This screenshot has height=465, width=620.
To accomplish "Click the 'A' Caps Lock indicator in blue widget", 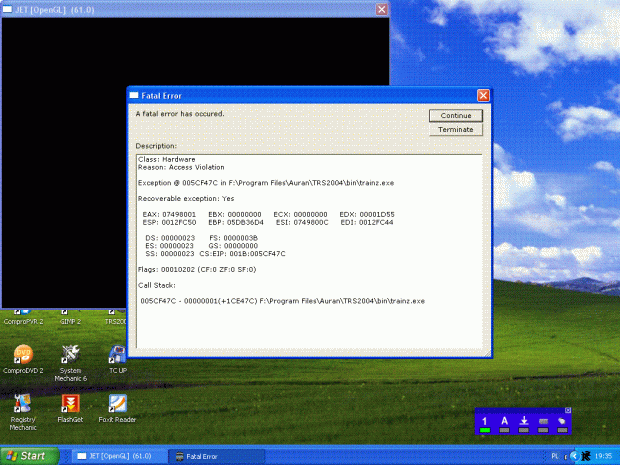I will (504, 424).
